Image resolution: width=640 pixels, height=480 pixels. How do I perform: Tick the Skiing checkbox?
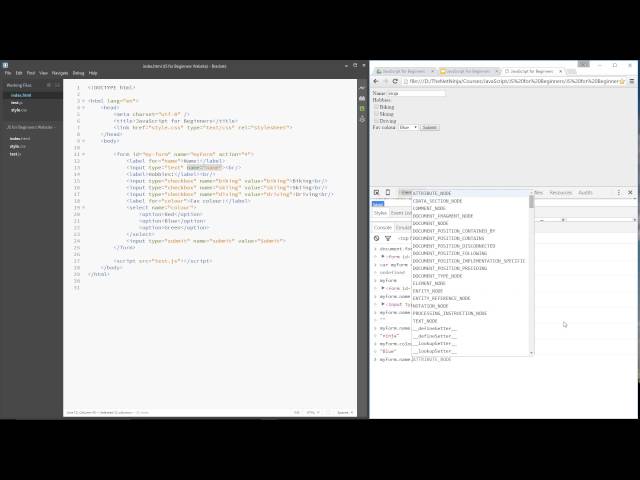pos(376,114)
